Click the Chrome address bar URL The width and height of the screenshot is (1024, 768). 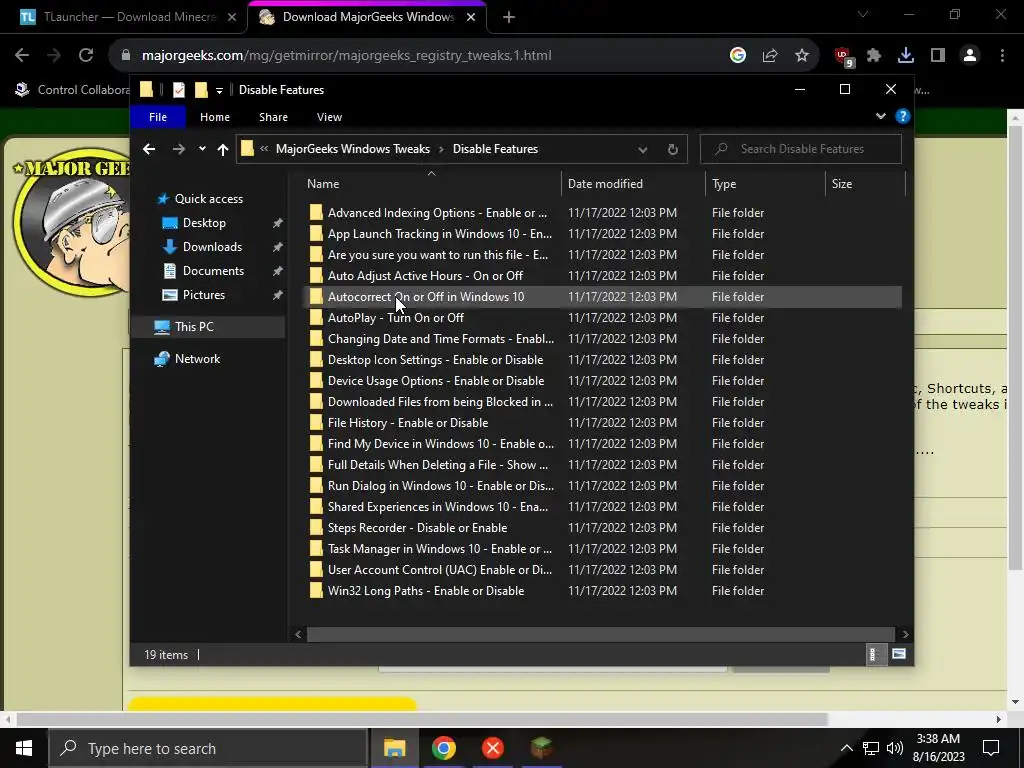click(x=347, y=56)
